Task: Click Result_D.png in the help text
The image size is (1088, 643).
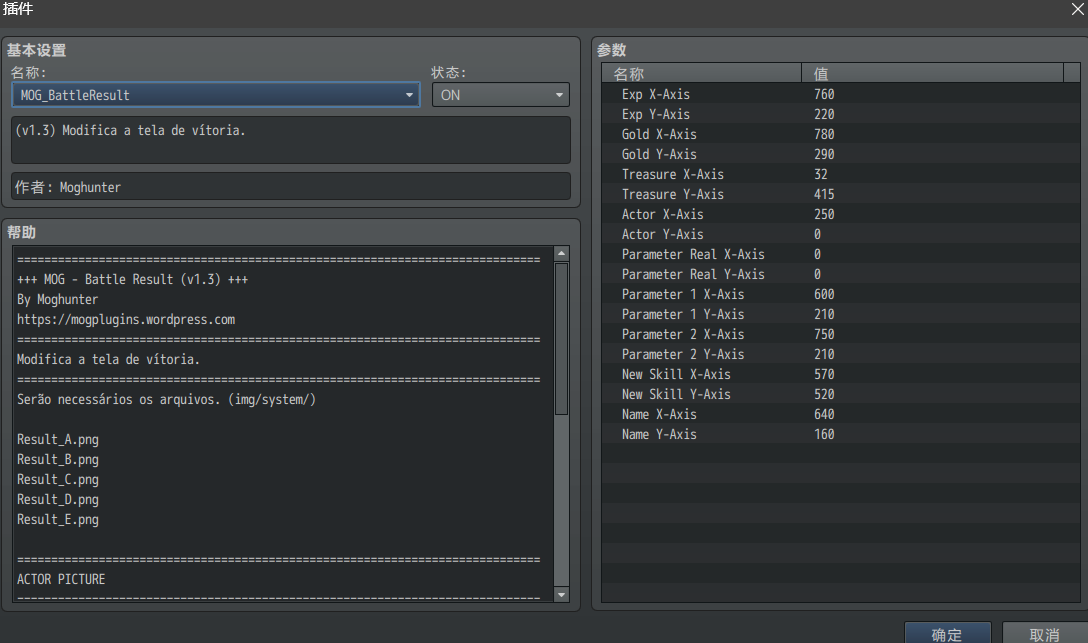Action: (58, 500)
